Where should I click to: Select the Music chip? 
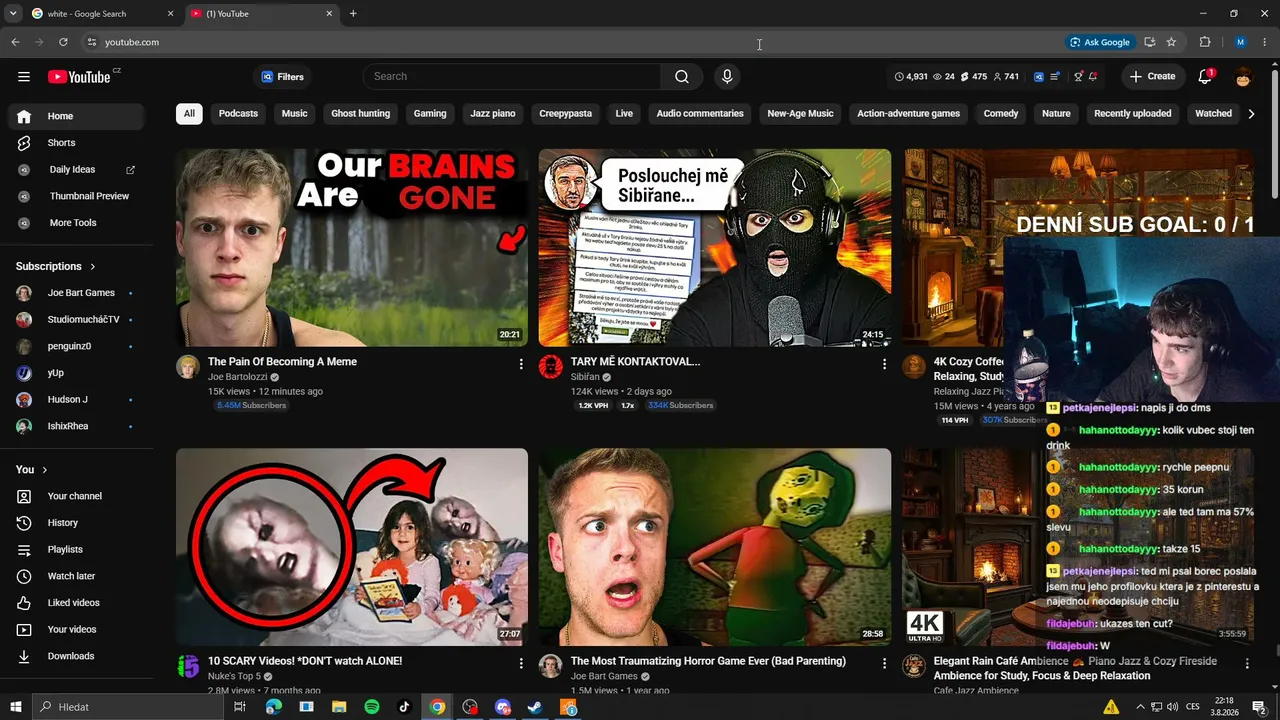[x=294, y=114]
